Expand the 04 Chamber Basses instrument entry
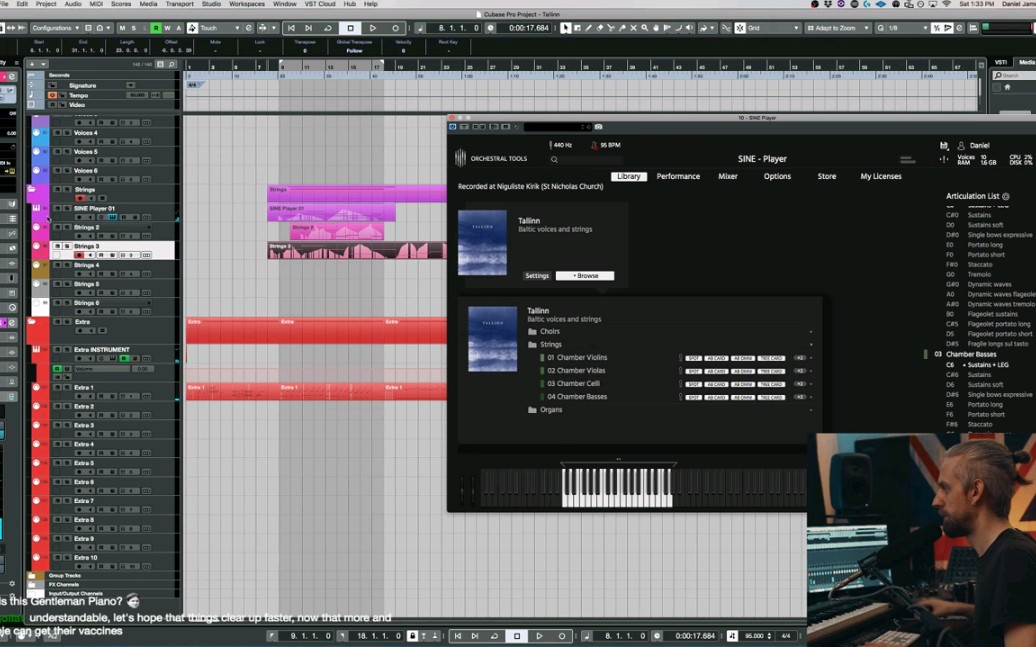Screen dimensions: 1036x647 (810, 397)
